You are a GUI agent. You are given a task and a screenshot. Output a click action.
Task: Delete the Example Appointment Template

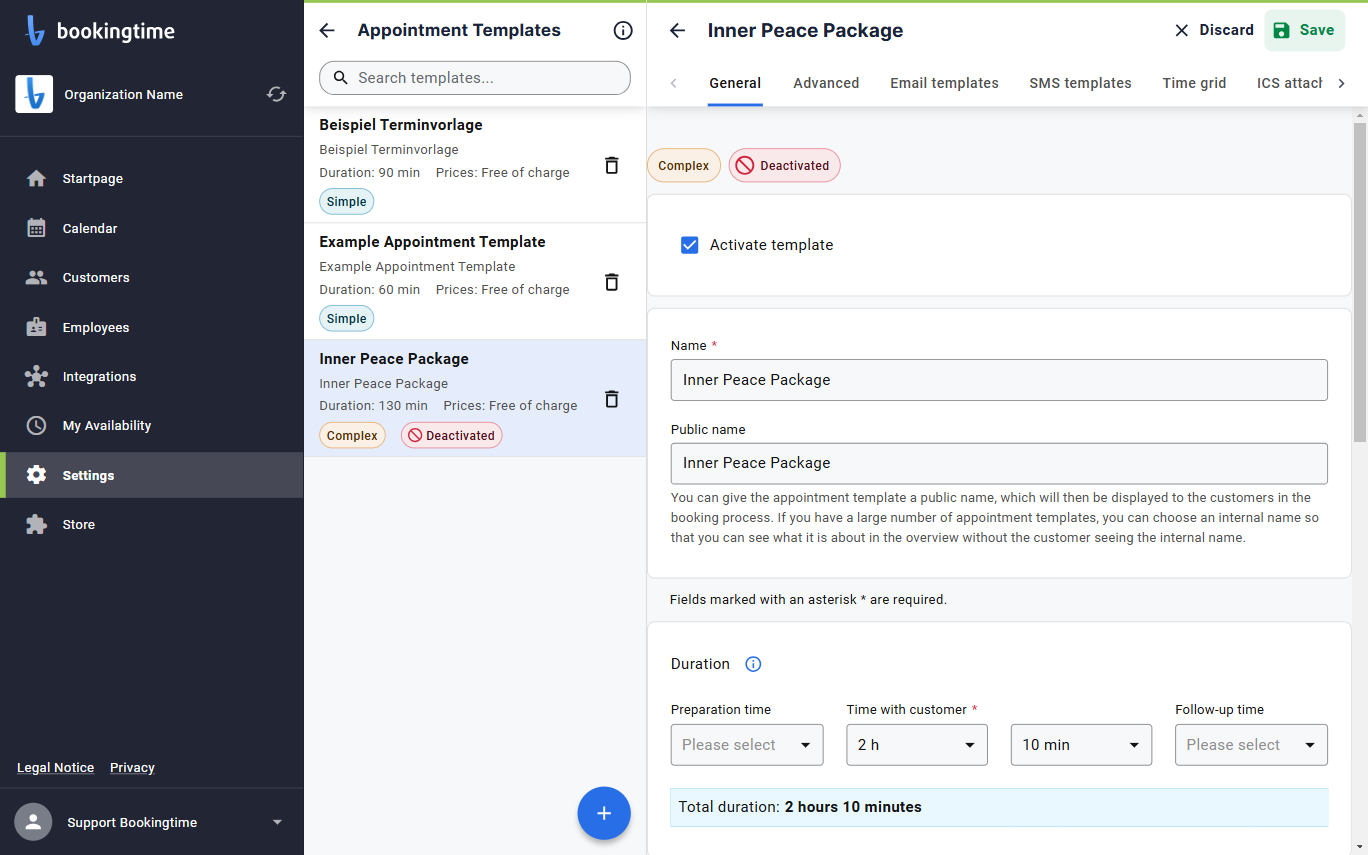(612, 282)
